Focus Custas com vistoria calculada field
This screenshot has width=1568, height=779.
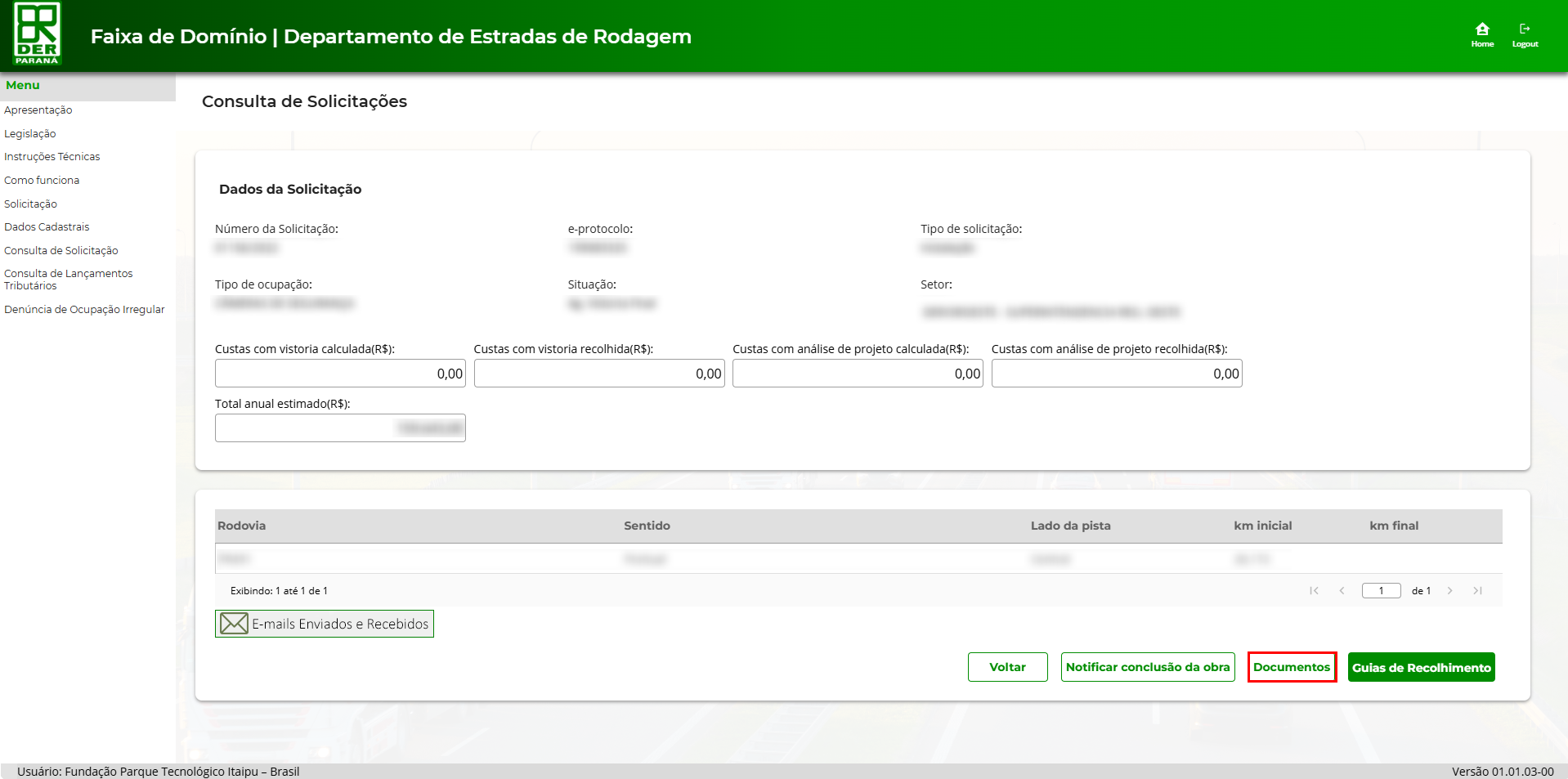point(340,374)
